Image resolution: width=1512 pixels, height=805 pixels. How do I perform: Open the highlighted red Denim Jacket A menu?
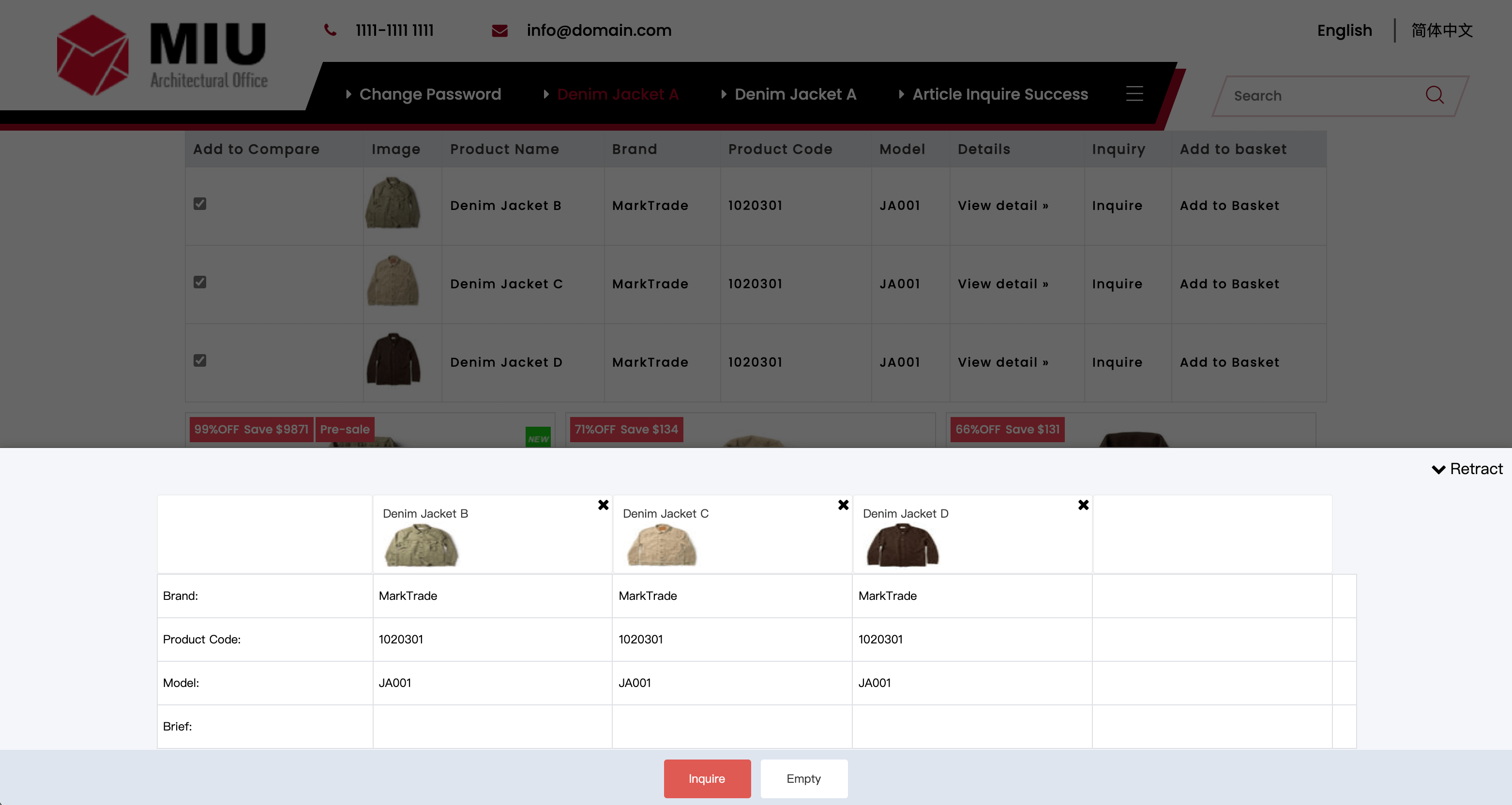click(618, 94)
